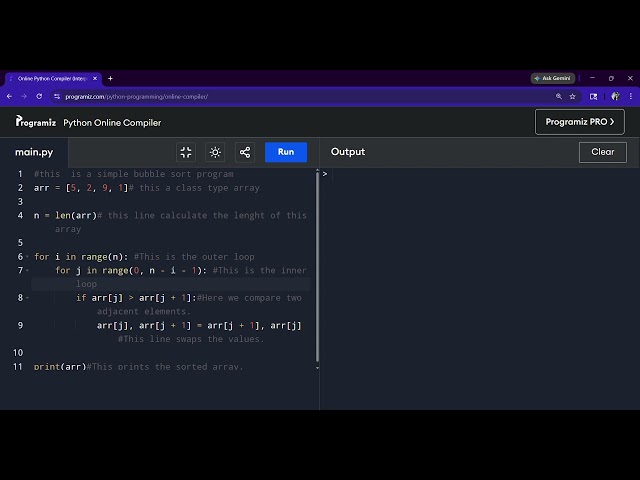640x480 pixels.
Task: Select the main.py file tab
Action: pyautogui.click(x=34, y=152)
